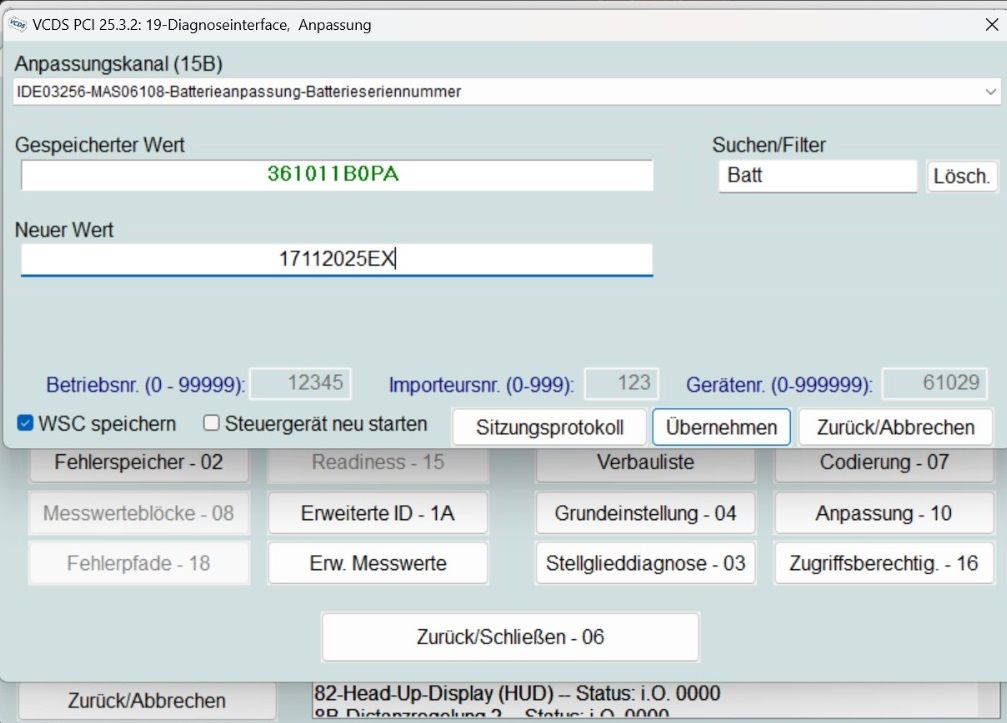The image size is (1007, 723).
Task: Focus the Suchen/Filter field containing Batt
Action: click(x=818, y=175)
